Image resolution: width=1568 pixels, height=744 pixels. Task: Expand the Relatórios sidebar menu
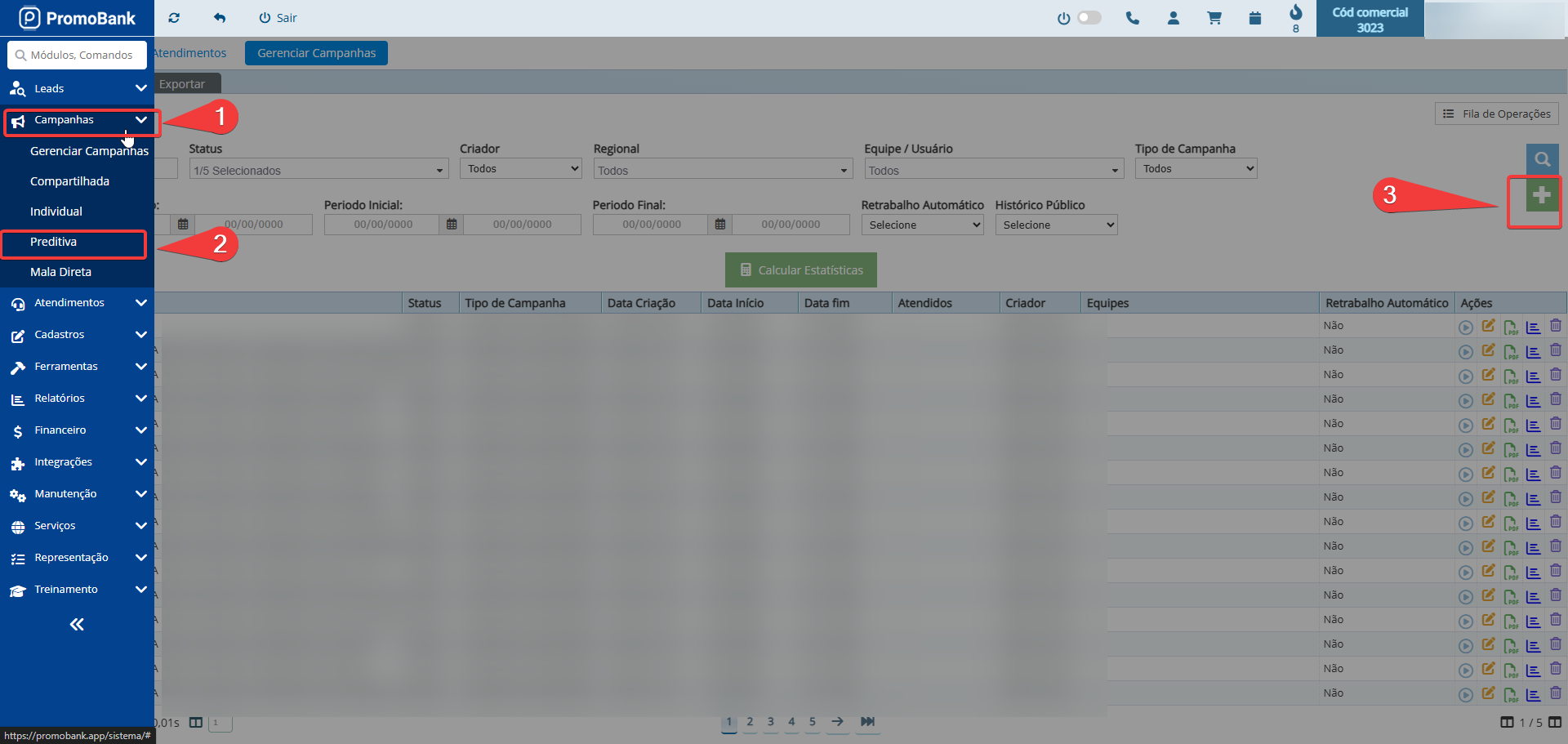[77, 399]
